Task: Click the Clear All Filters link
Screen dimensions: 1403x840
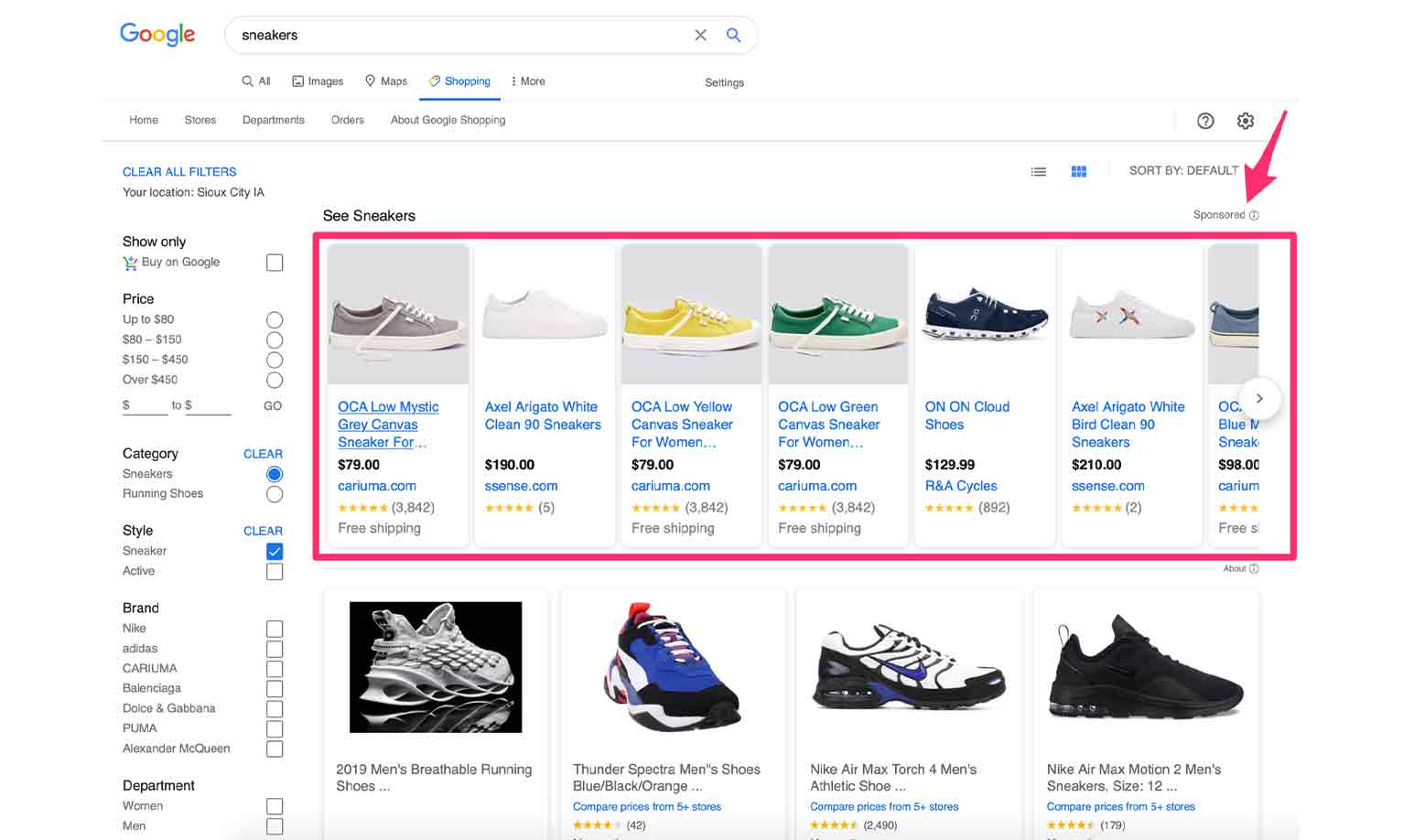Action: pos(179,172)
